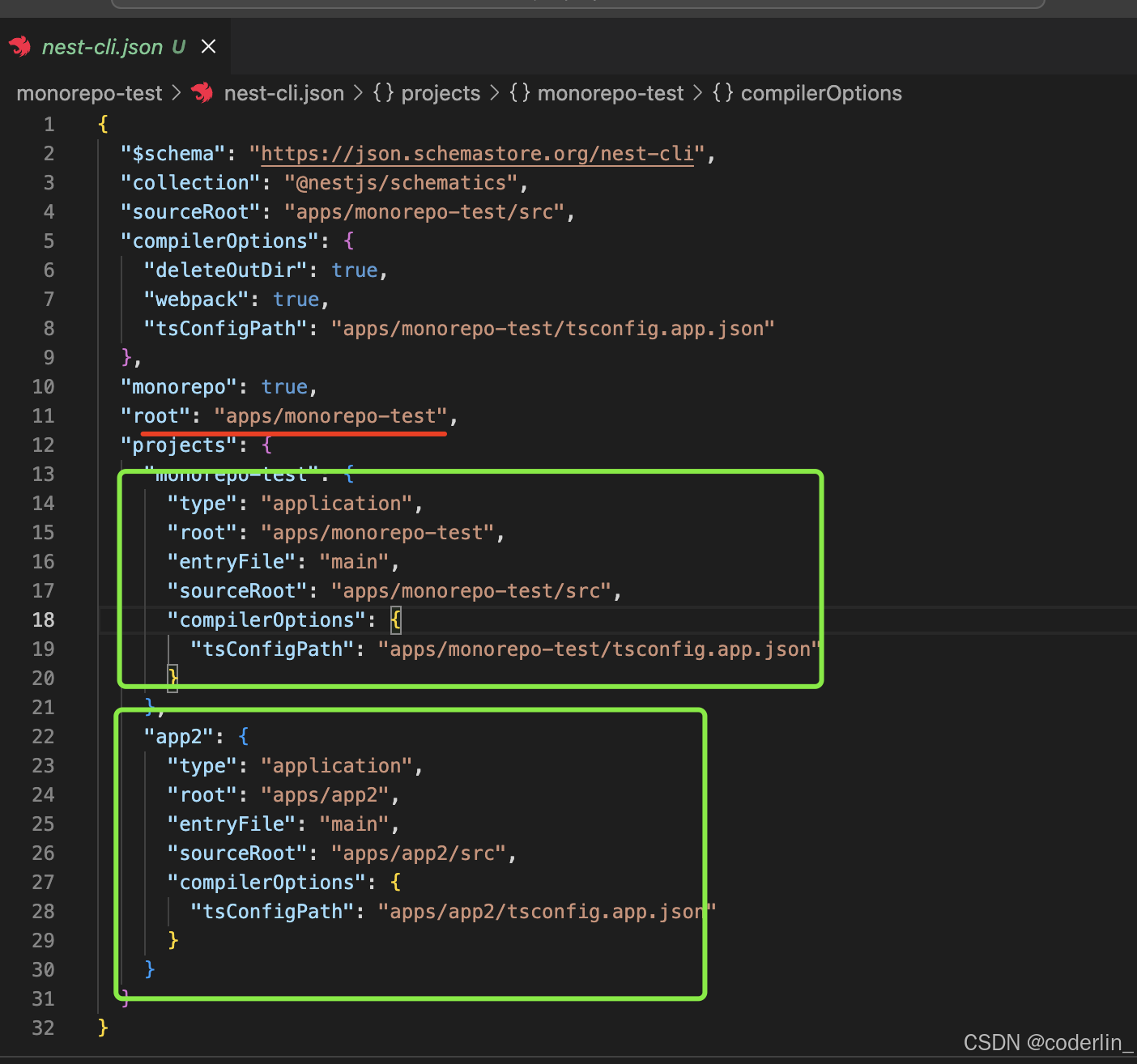Screen dimensions: 1137x1064
Task: Click the "app2" key on line 22
Action: click(178, 737)
